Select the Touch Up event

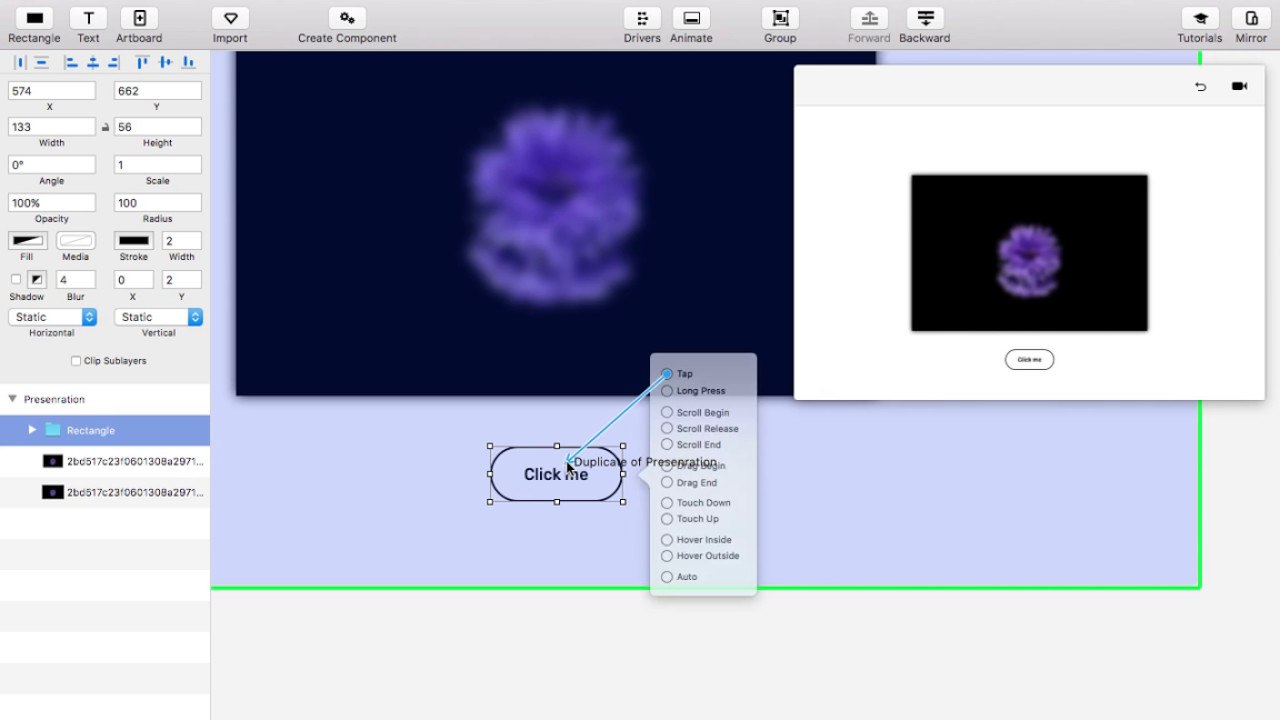click(667, 519)
